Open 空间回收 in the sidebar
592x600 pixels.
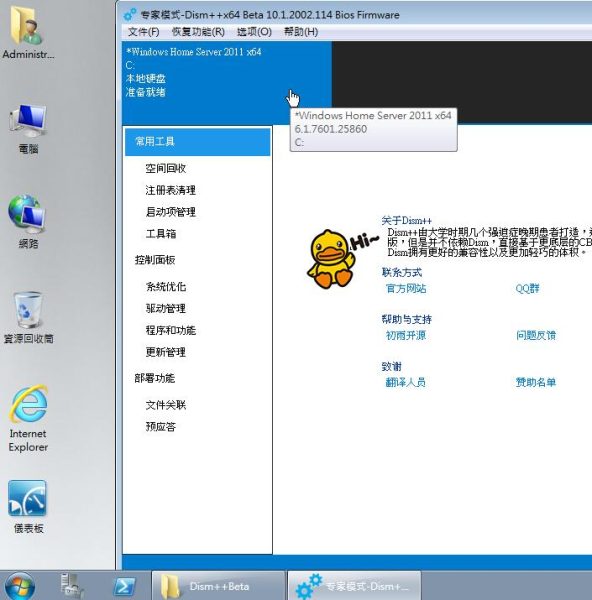point(166,168)
